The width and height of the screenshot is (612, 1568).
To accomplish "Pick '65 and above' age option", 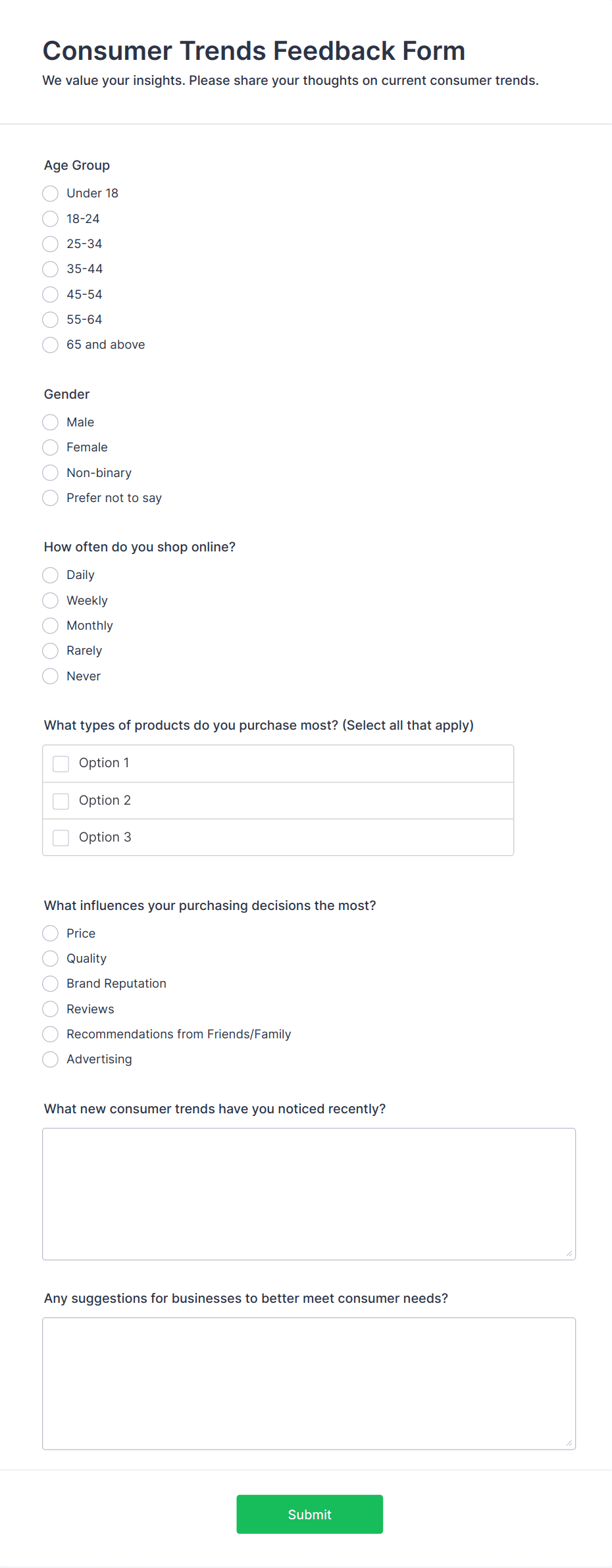I will [x=51, y=345].
